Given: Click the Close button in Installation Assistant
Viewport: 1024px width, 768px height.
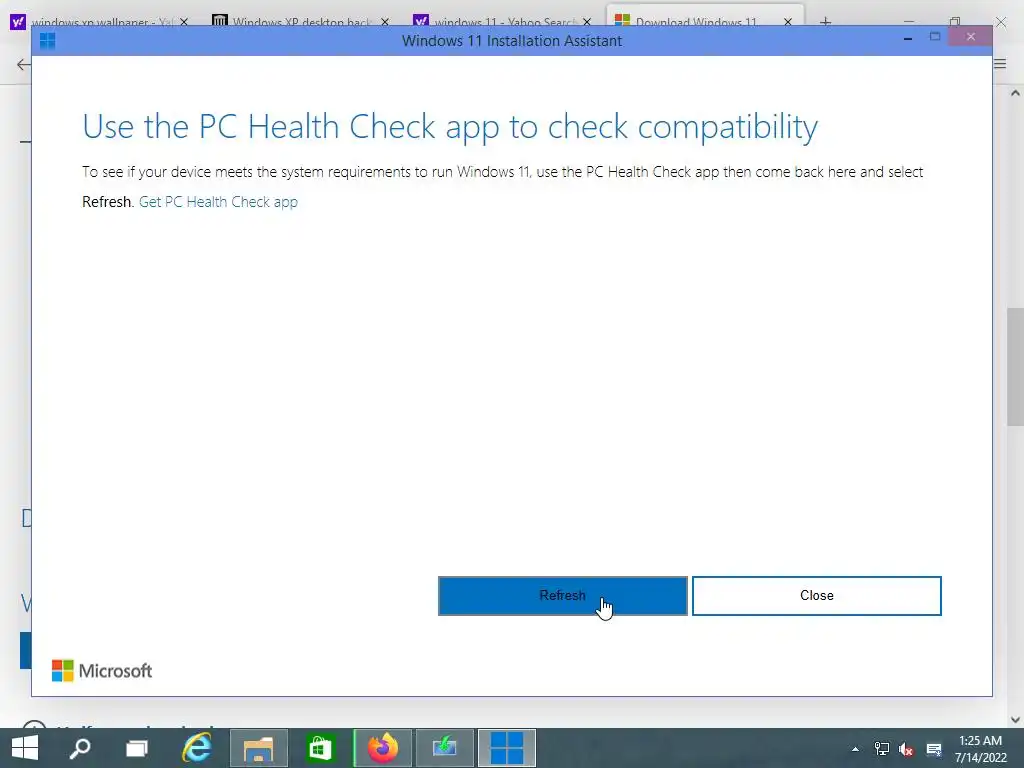Looking at the screenshot, I should [816, 596].
